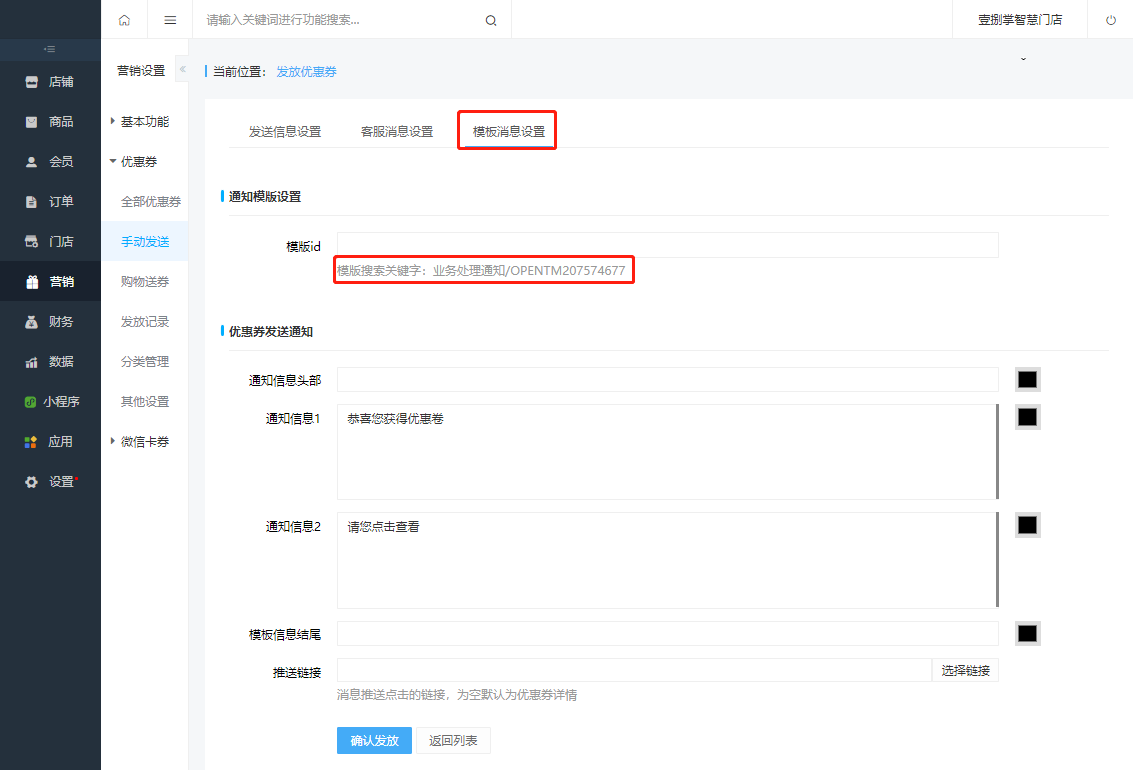Open 订单 in the left sidebar
The width and height of the screenshot is (1133, 770).
coord(50,202)
